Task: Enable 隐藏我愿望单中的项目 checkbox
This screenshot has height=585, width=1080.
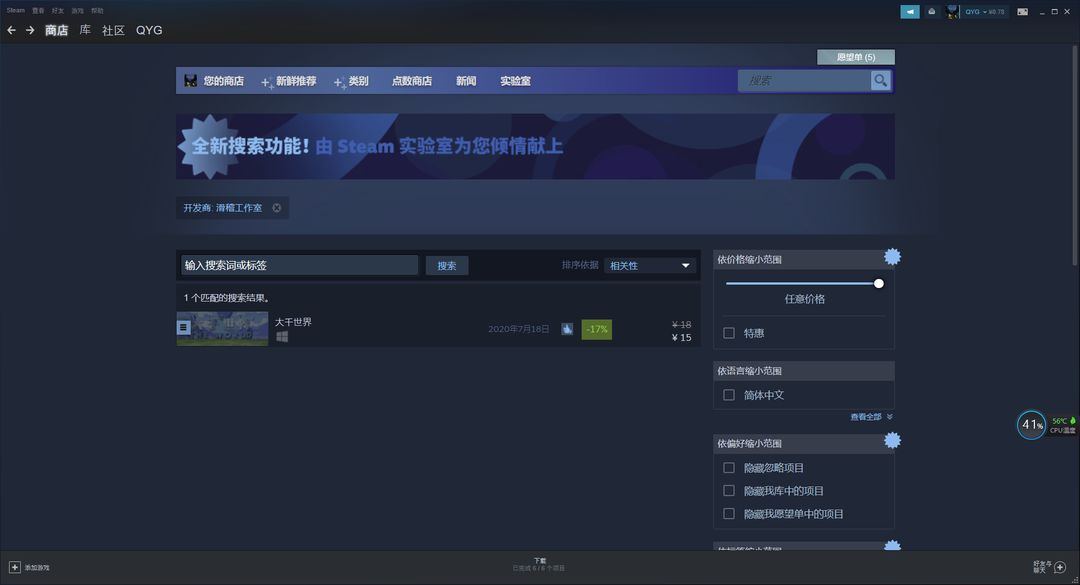Action: [729, 513]
